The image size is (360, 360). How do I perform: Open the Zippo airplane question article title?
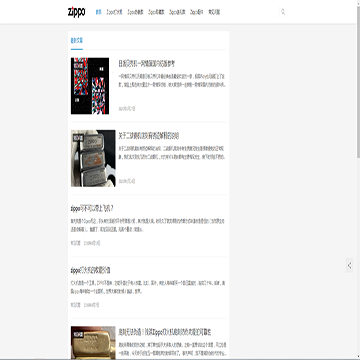[x=92, y=208]
